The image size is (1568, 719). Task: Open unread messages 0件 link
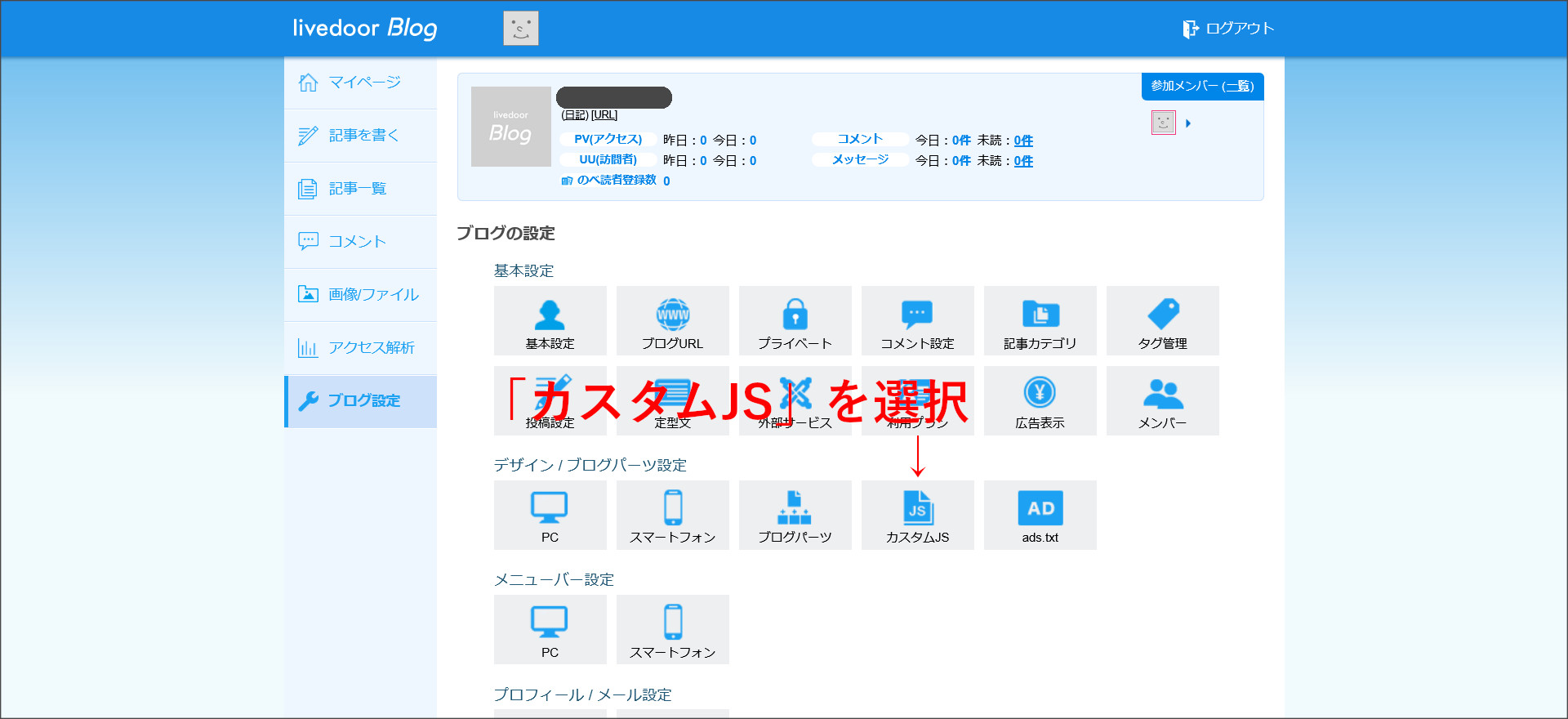[1023, 161]
